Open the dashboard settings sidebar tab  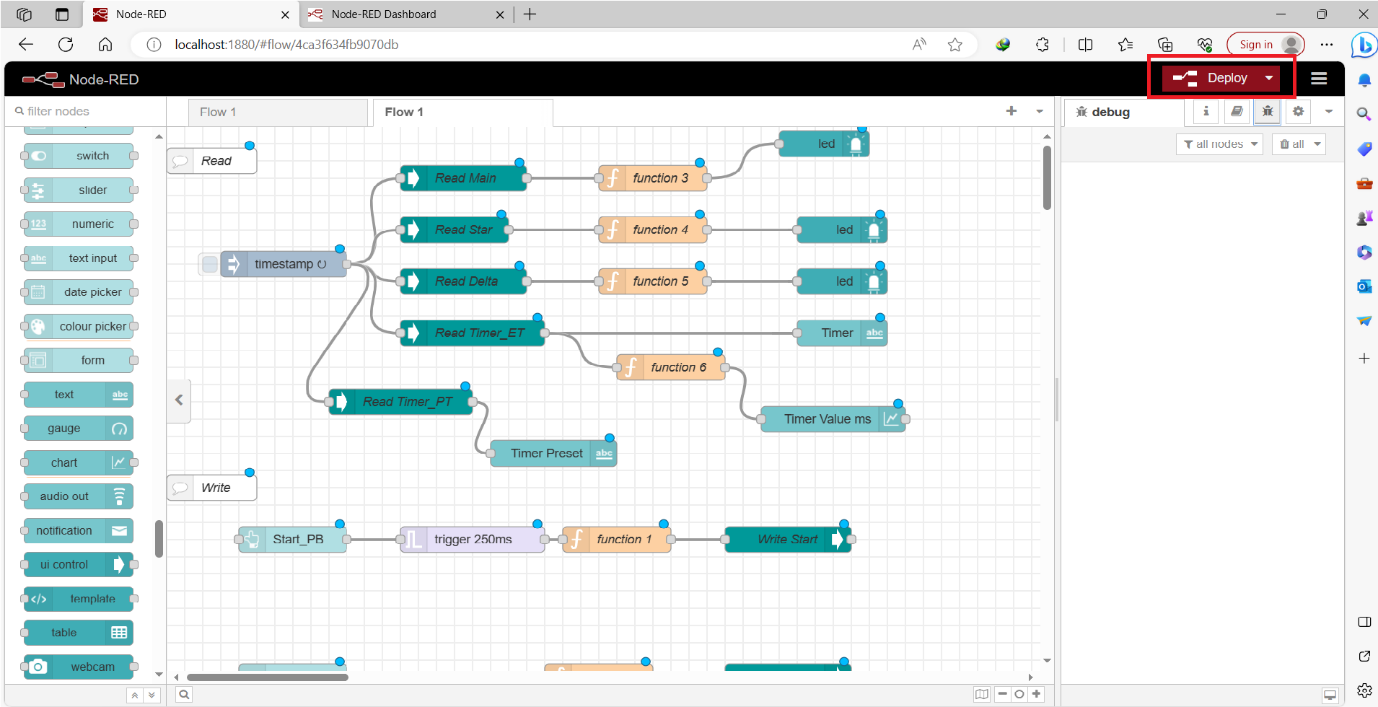pos(1298,111)
